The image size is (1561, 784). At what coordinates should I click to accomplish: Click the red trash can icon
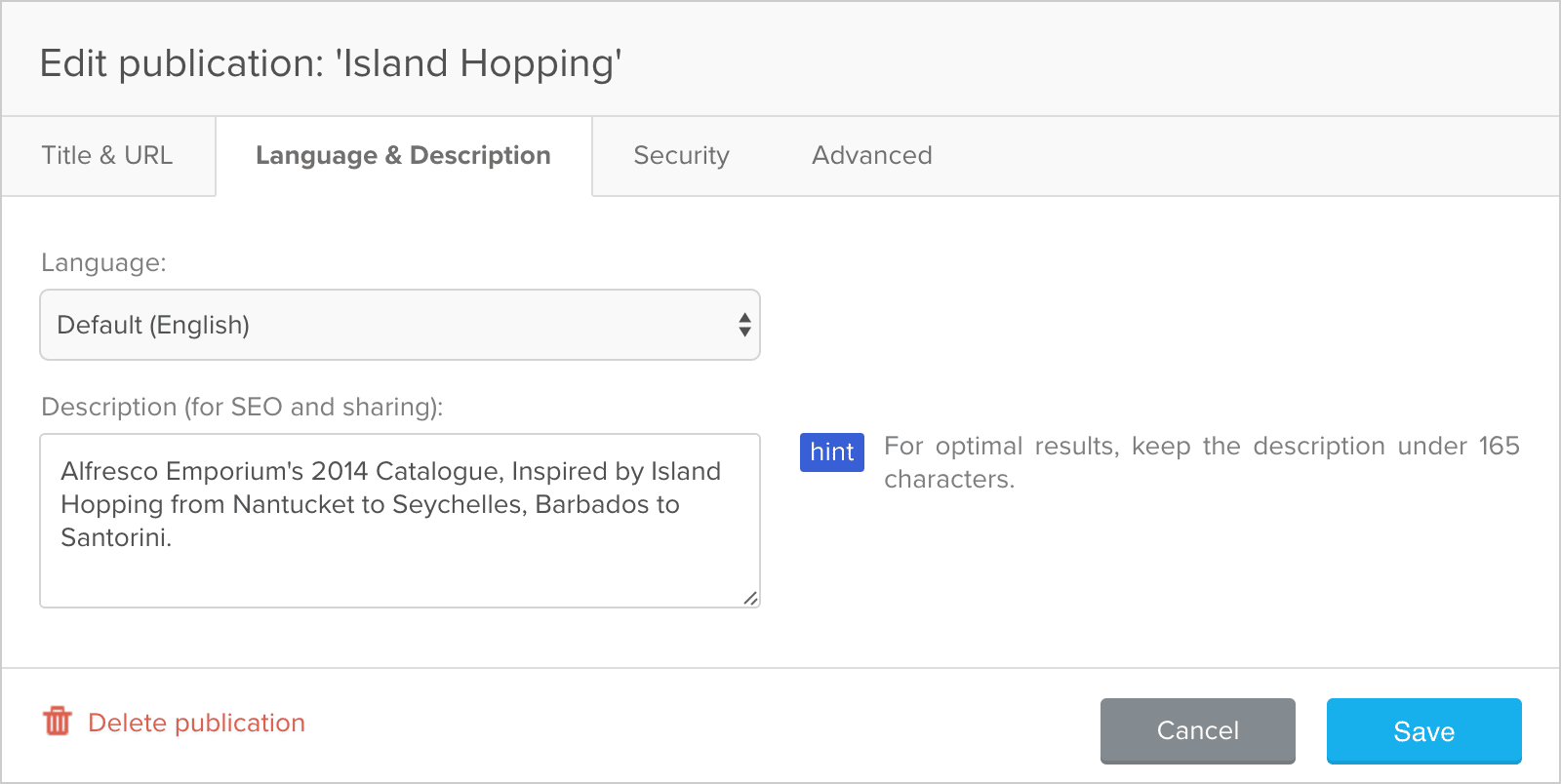tap(58, 722)
